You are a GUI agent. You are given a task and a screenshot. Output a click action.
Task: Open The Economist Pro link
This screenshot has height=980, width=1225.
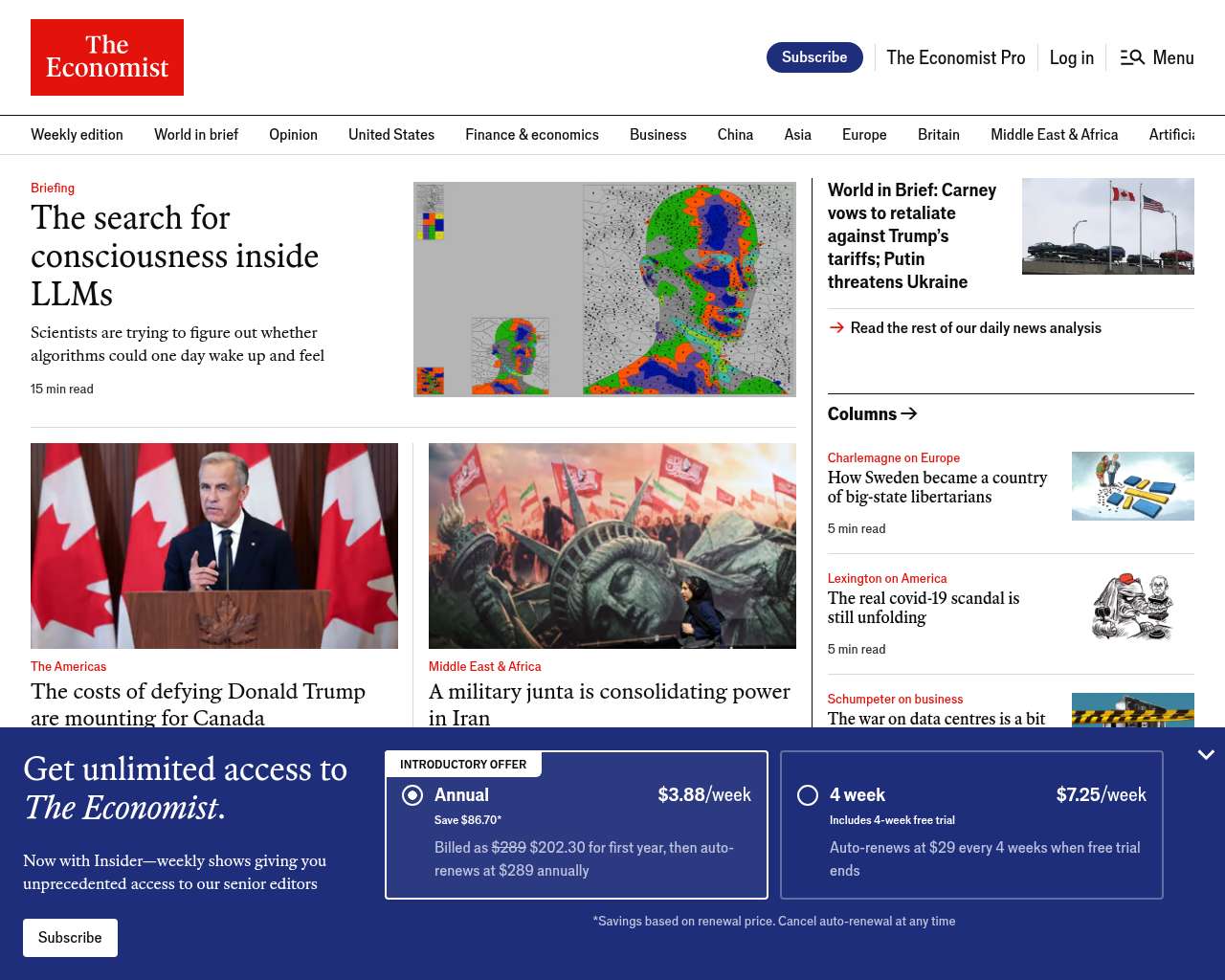956,57
